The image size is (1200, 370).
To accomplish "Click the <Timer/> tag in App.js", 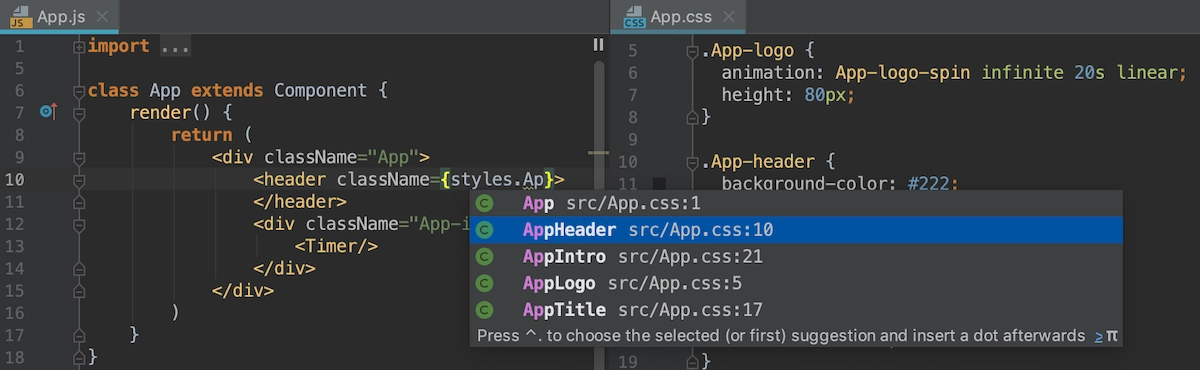I will [x=336, y=246].
